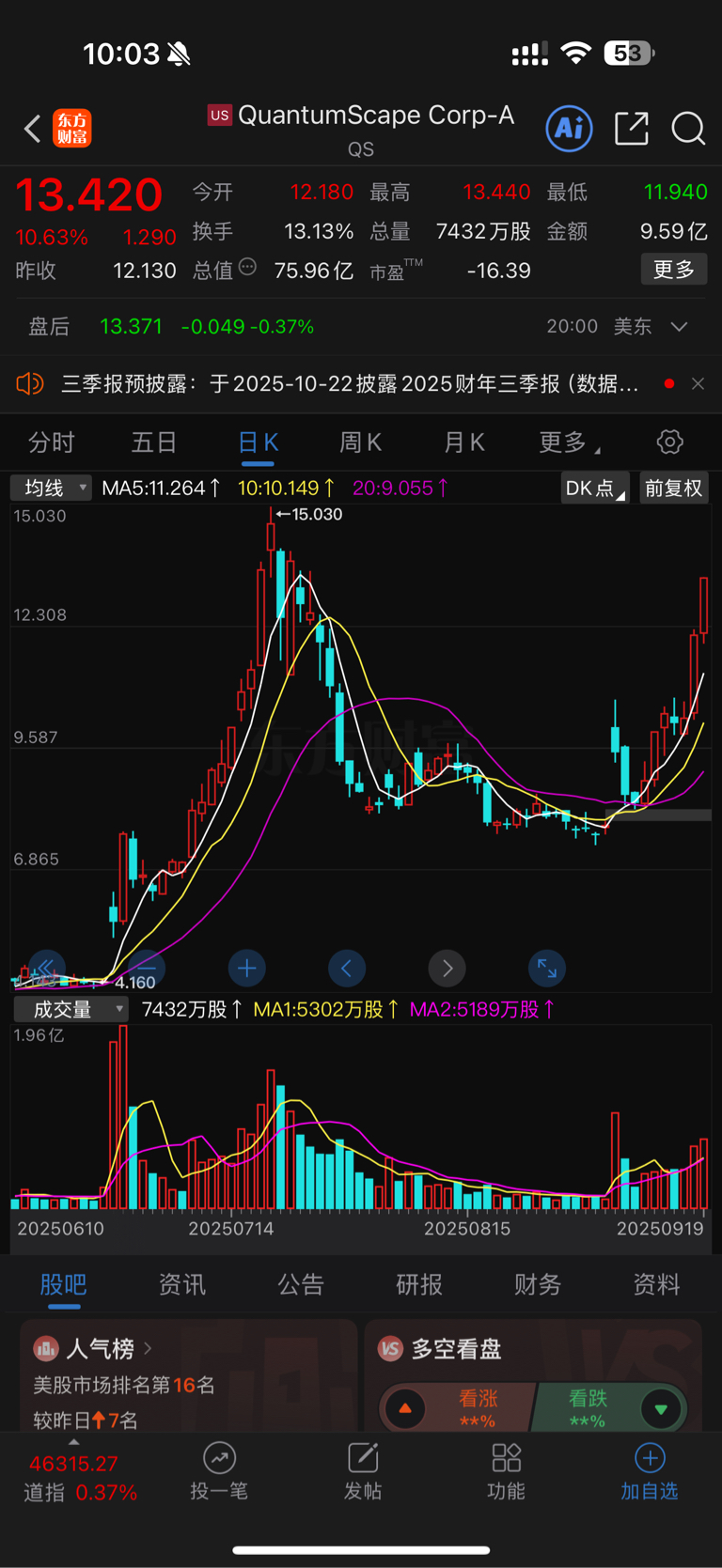Open the 东方财富 logo icon

click(x=72, y=128)
